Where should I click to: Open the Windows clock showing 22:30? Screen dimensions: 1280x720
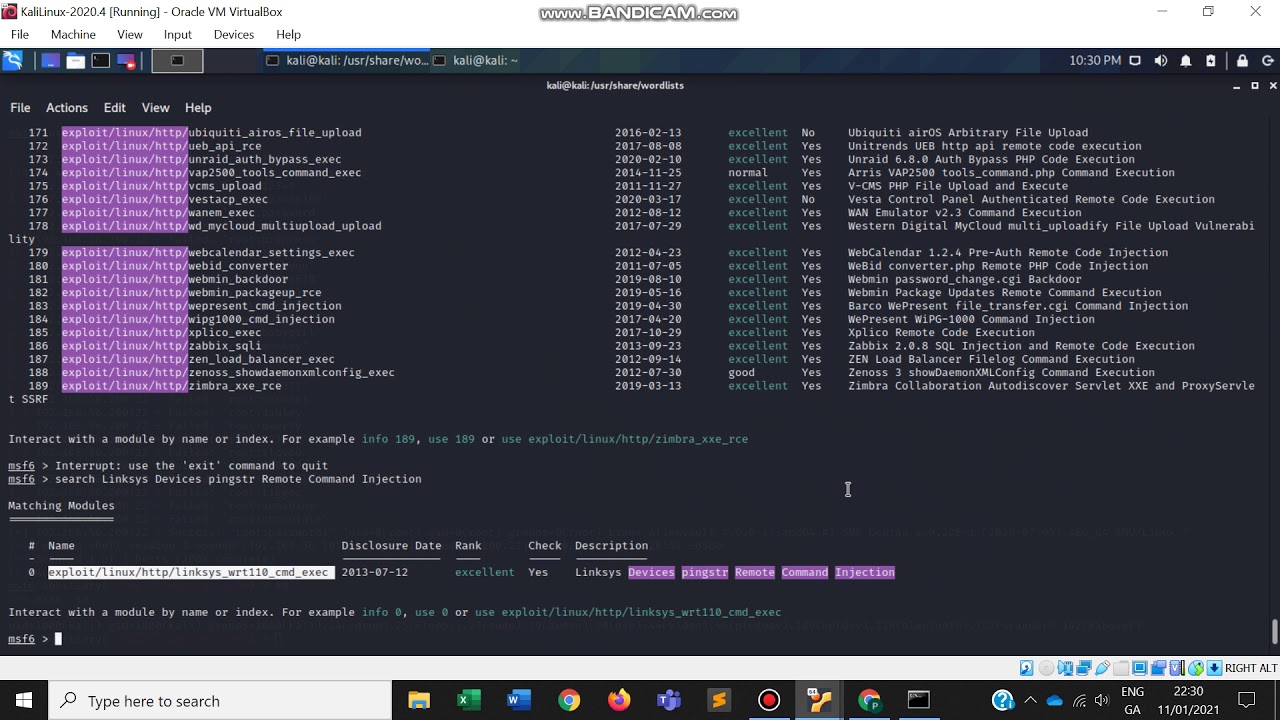click(1189, 700)
